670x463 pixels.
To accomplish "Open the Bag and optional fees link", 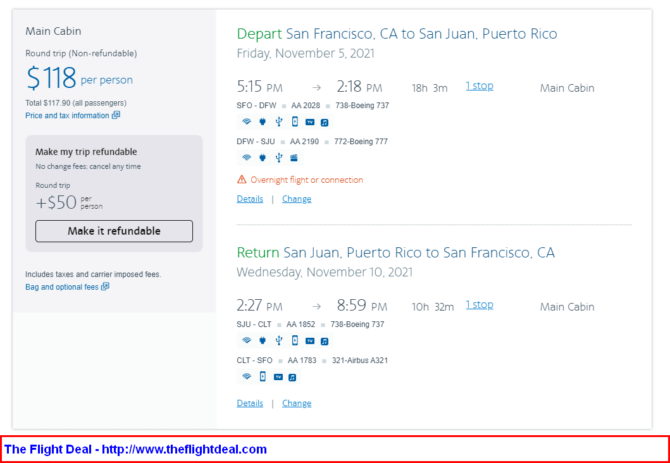I will point(62,287).
